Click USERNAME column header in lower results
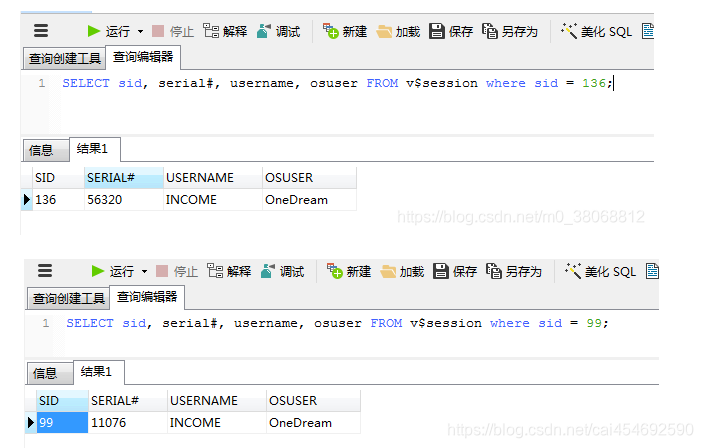The width and height of the screenshot is (703, 448). (217, 400)
